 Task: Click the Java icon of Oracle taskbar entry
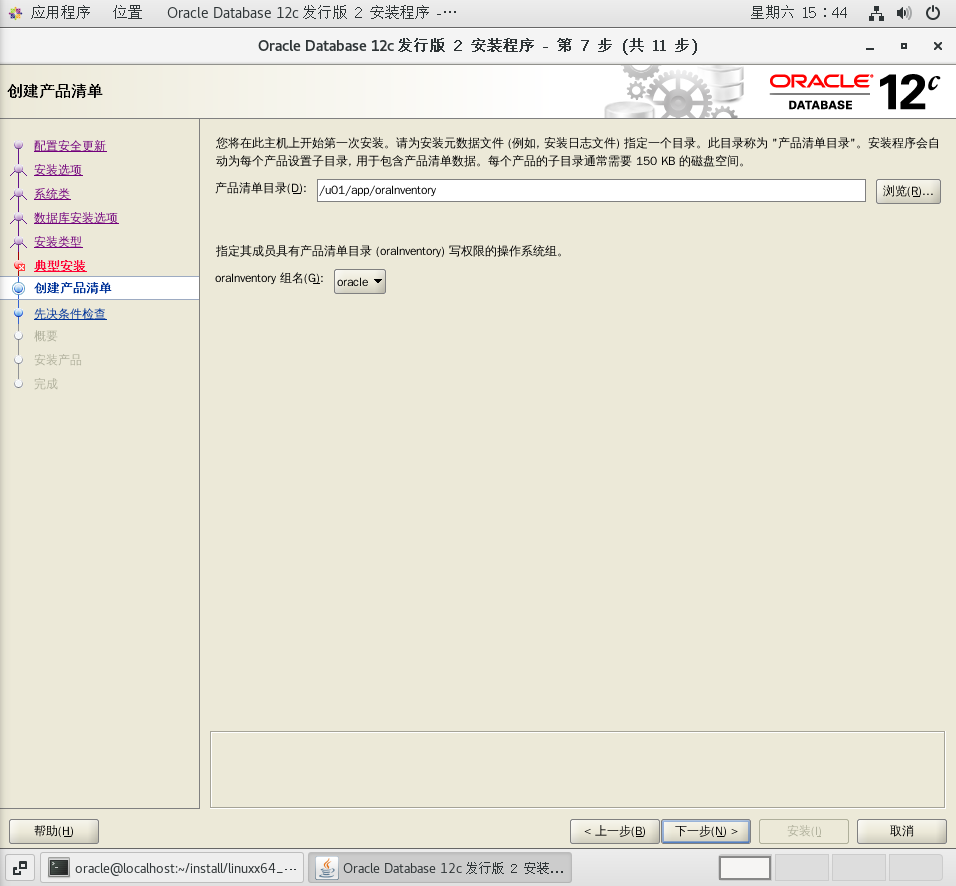click(327, 867)
